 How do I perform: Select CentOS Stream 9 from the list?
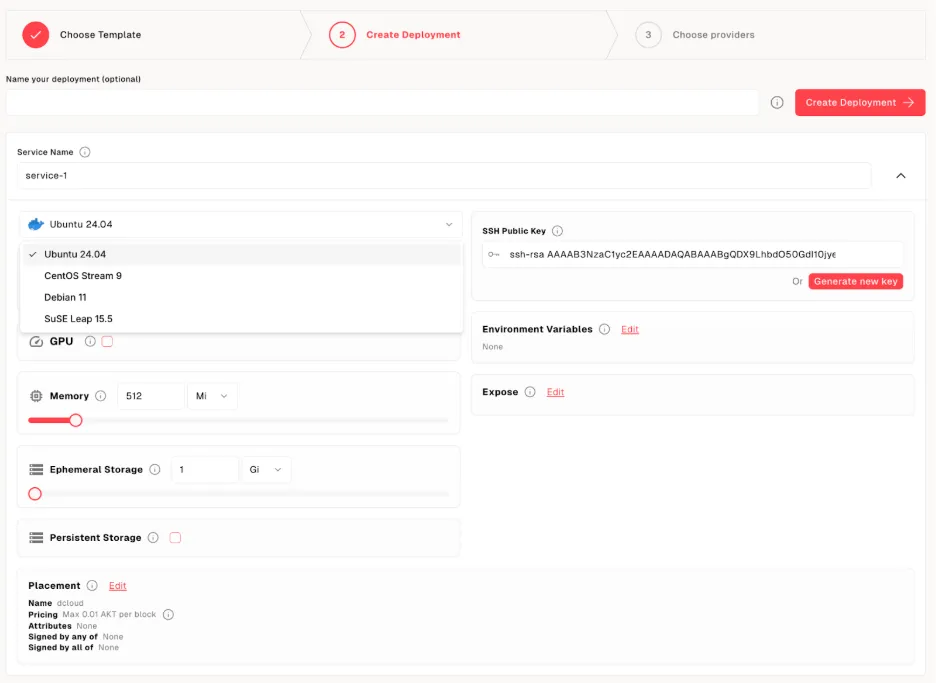pyautogui.click(x=83, y=276)
